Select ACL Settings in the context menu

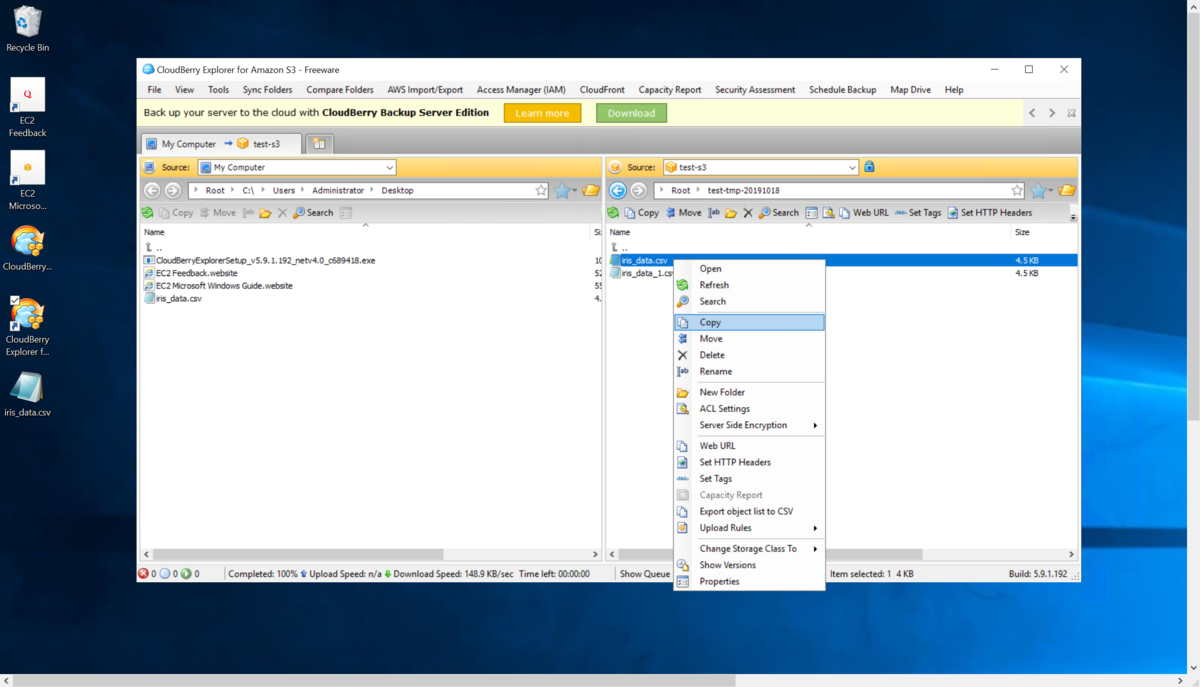pyautogui.click(x=749, y=408)
